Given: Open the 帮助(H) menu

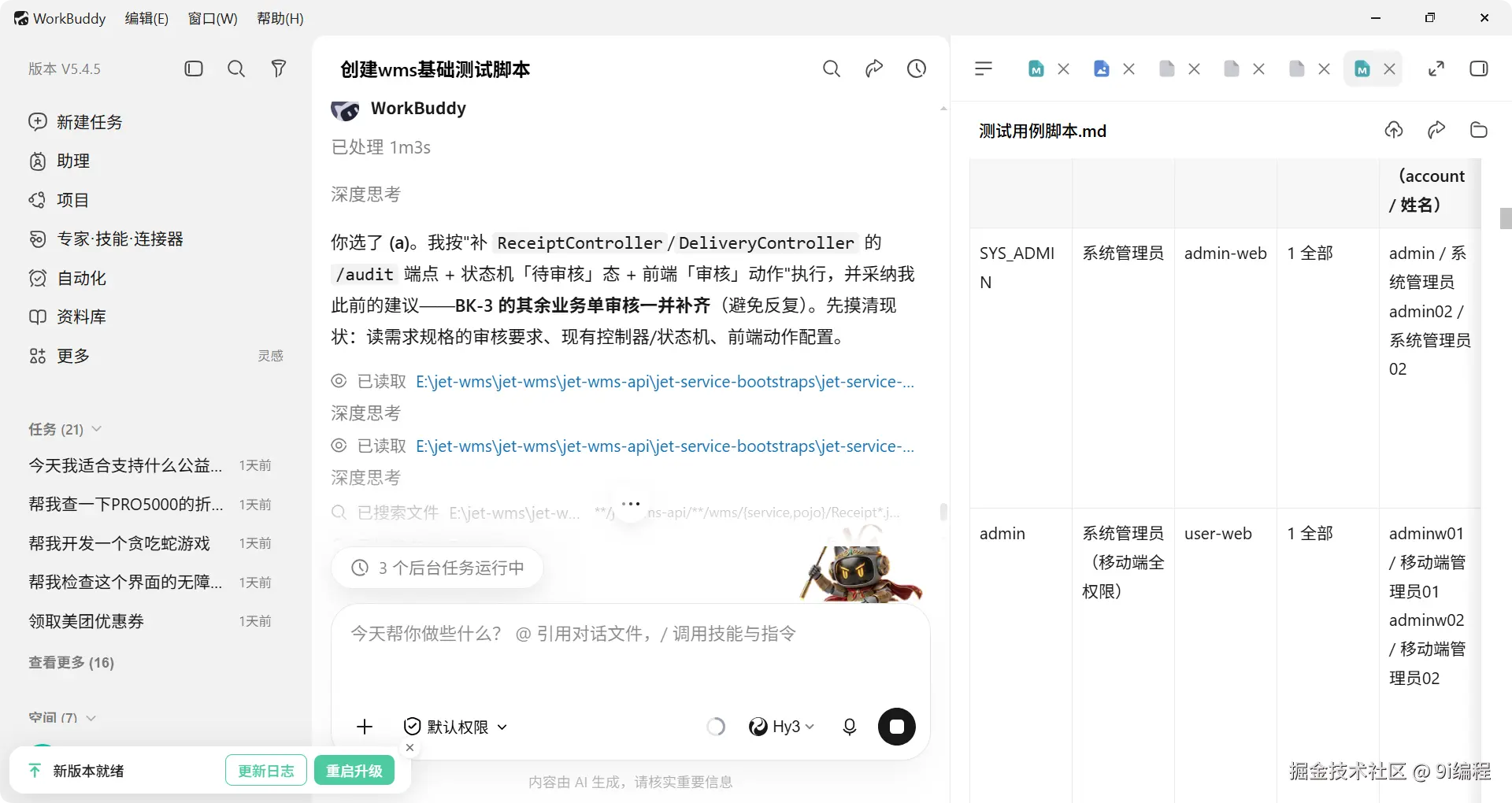Looking at the screenshot, I should [280, 18].
